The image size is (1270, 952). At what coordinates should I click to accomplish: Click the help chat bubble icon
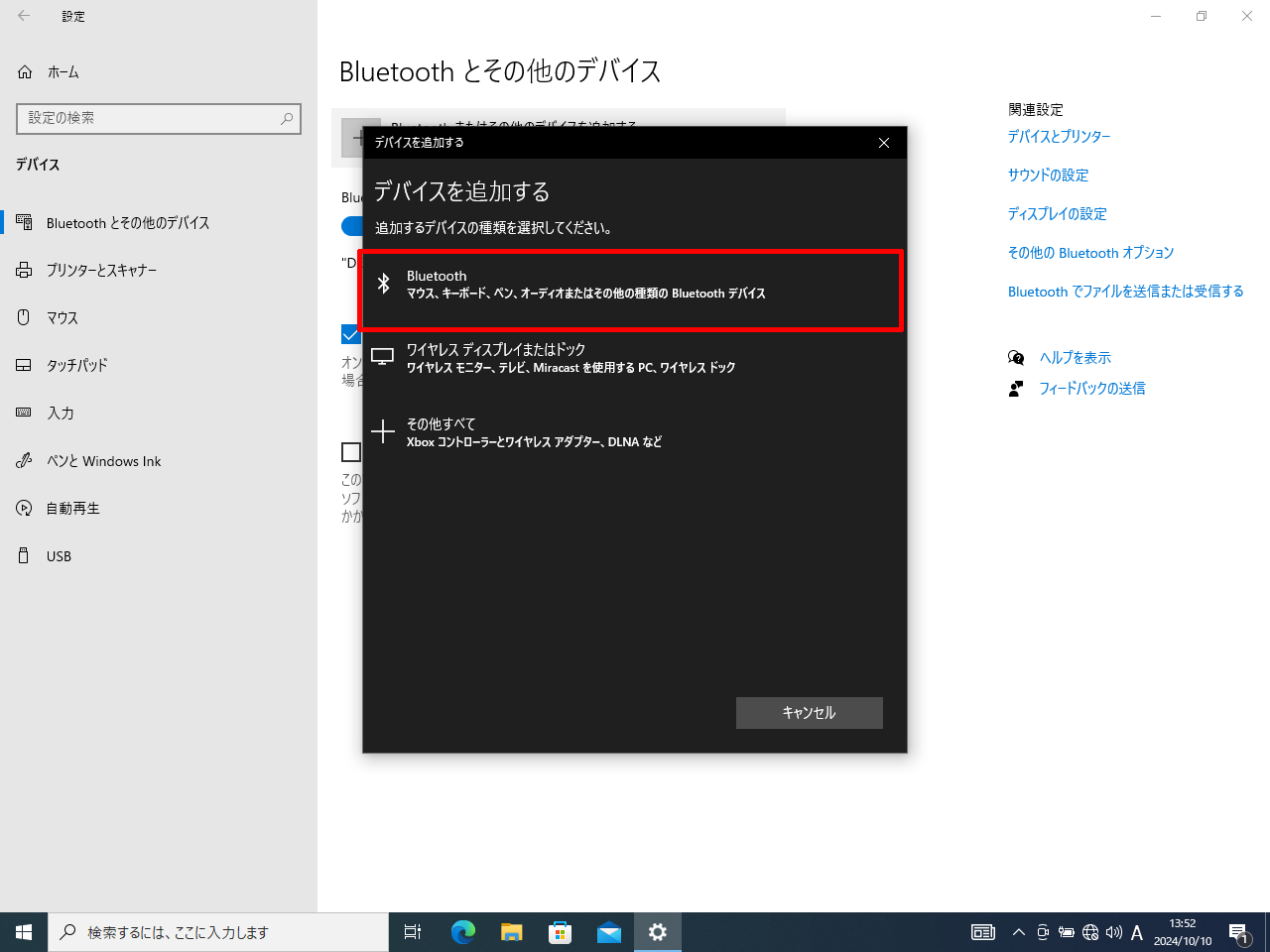(x=1016, y=358)
